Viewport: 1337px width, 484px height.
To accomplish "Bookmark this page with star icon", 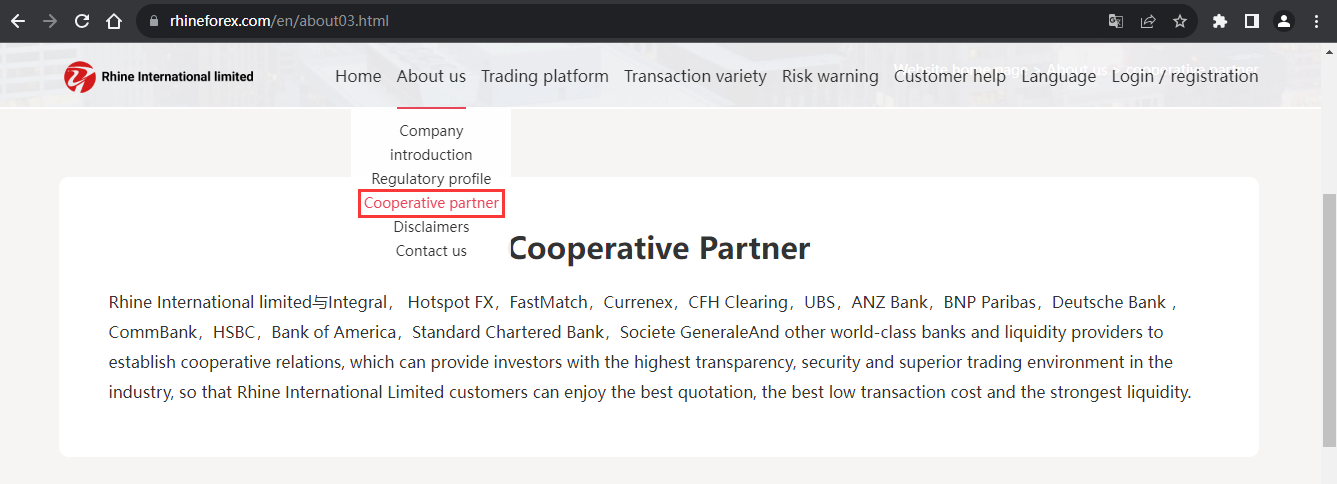I will coord(1180,21).
